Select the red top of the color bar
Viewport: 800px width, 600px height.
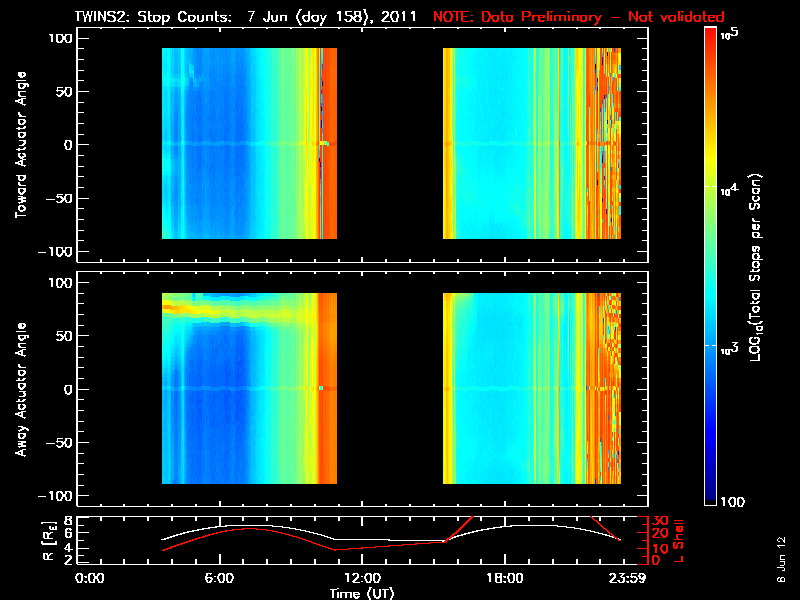[x=710, y=36]
